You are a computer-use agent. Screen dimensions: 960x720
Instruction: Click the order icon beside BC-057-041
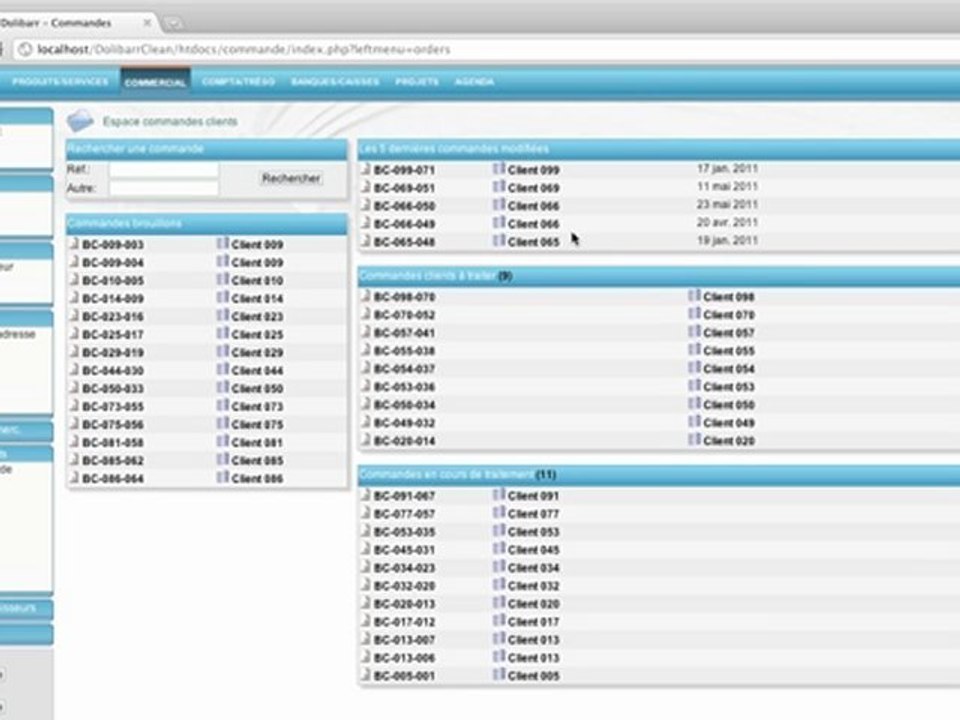366,332
